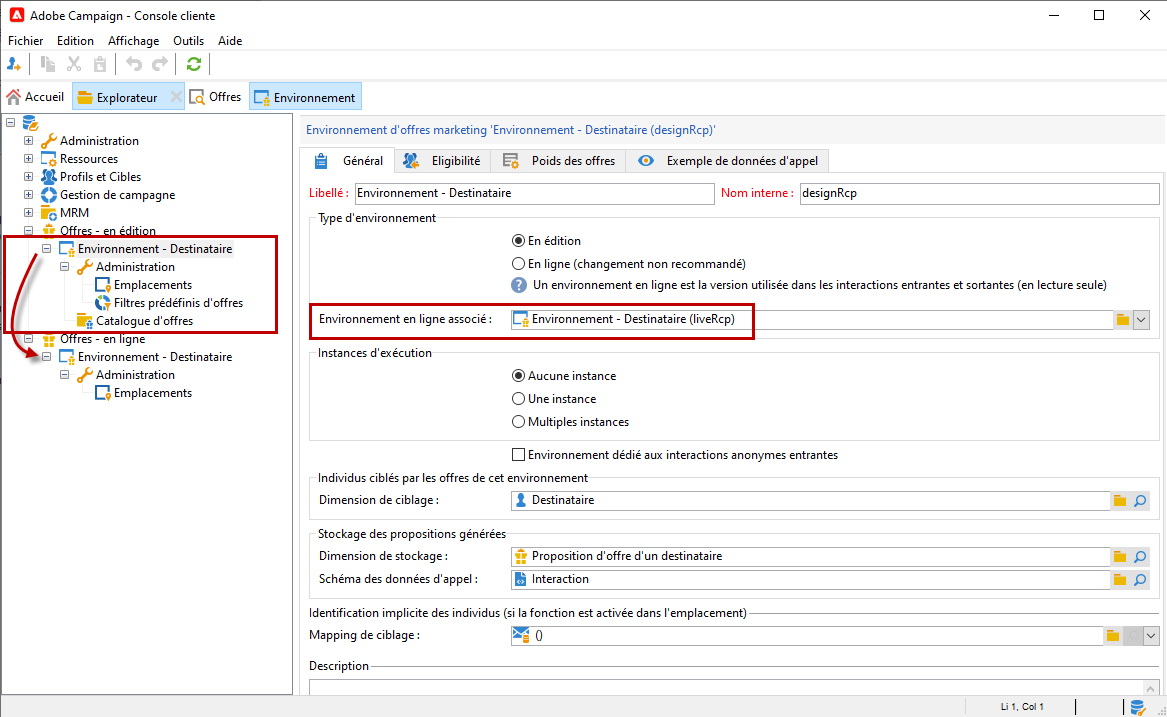Go to the Accueil tab

(x=36, y=97)
